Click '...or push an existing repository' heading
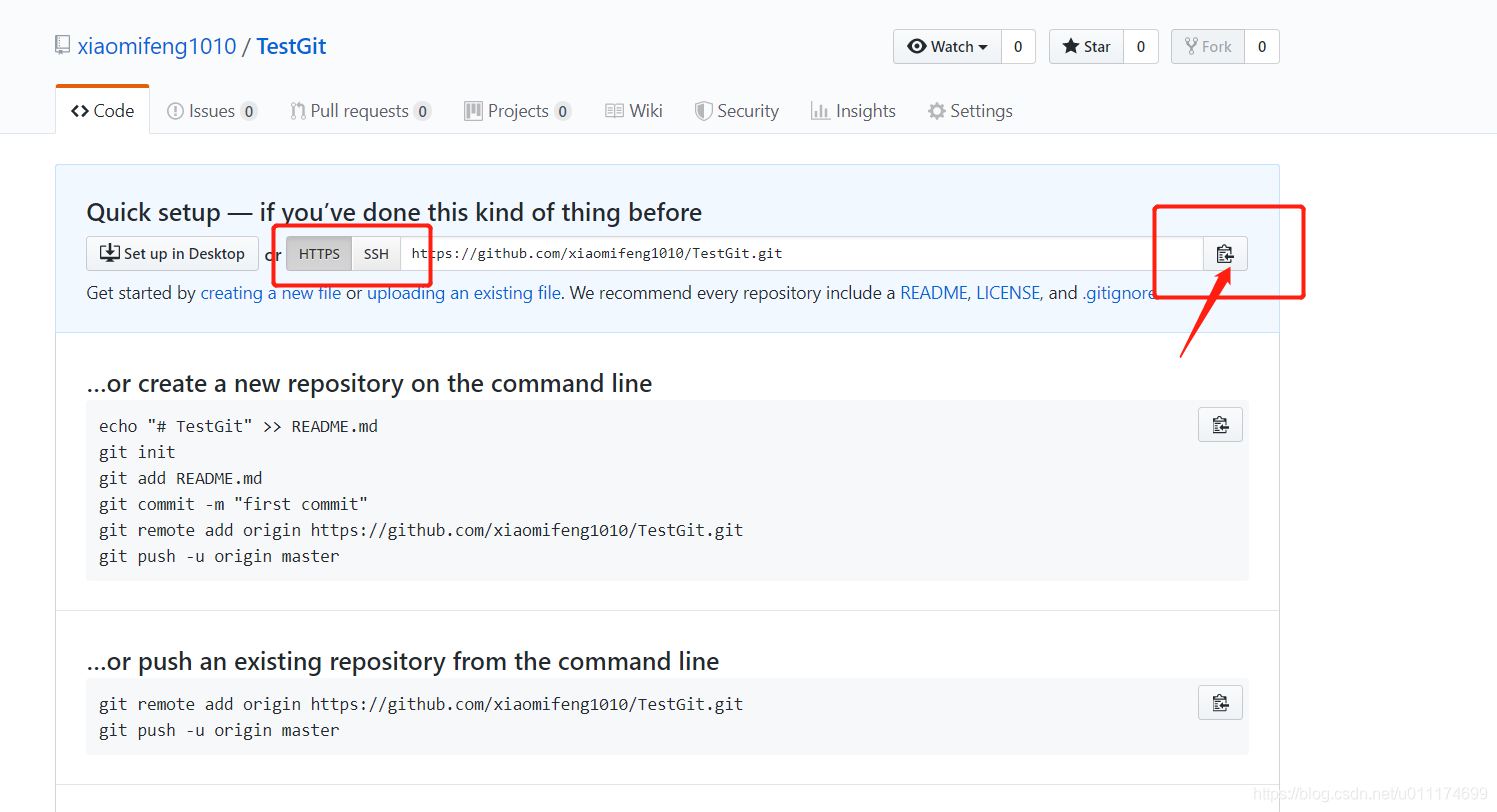 coord(403,661)
